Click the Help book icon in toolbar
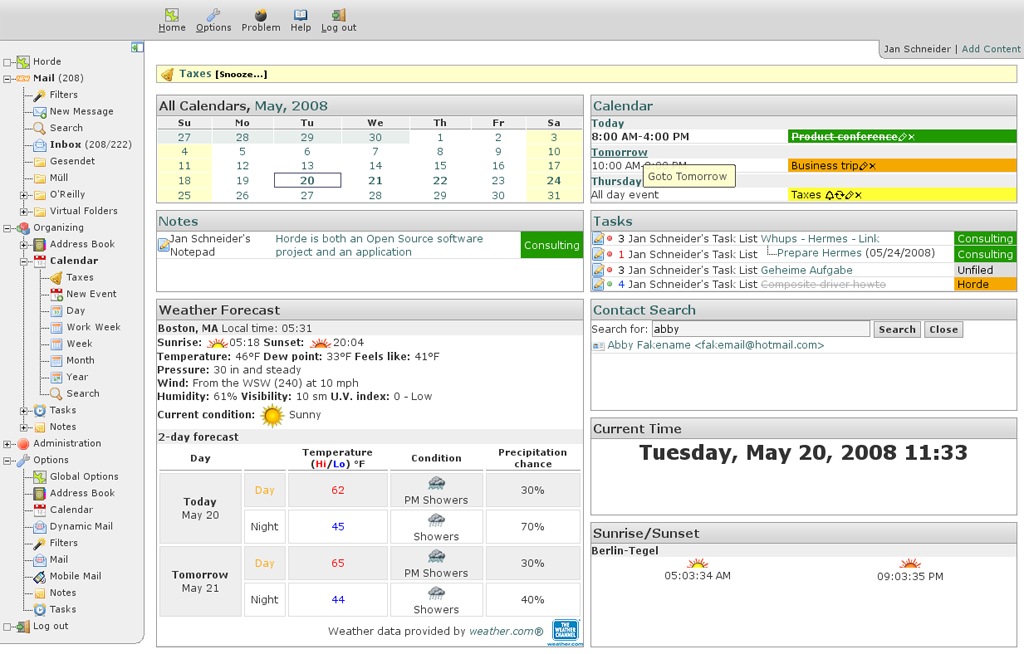 301,15
